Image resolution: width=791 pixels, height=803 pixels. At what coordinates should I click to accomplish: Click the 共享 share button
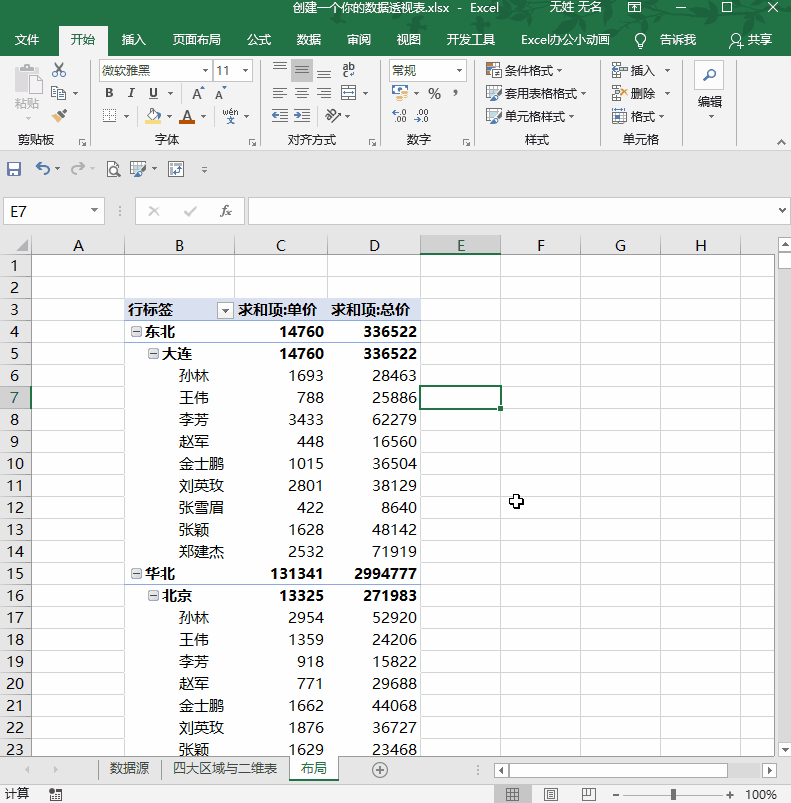(x=751, y=40)
